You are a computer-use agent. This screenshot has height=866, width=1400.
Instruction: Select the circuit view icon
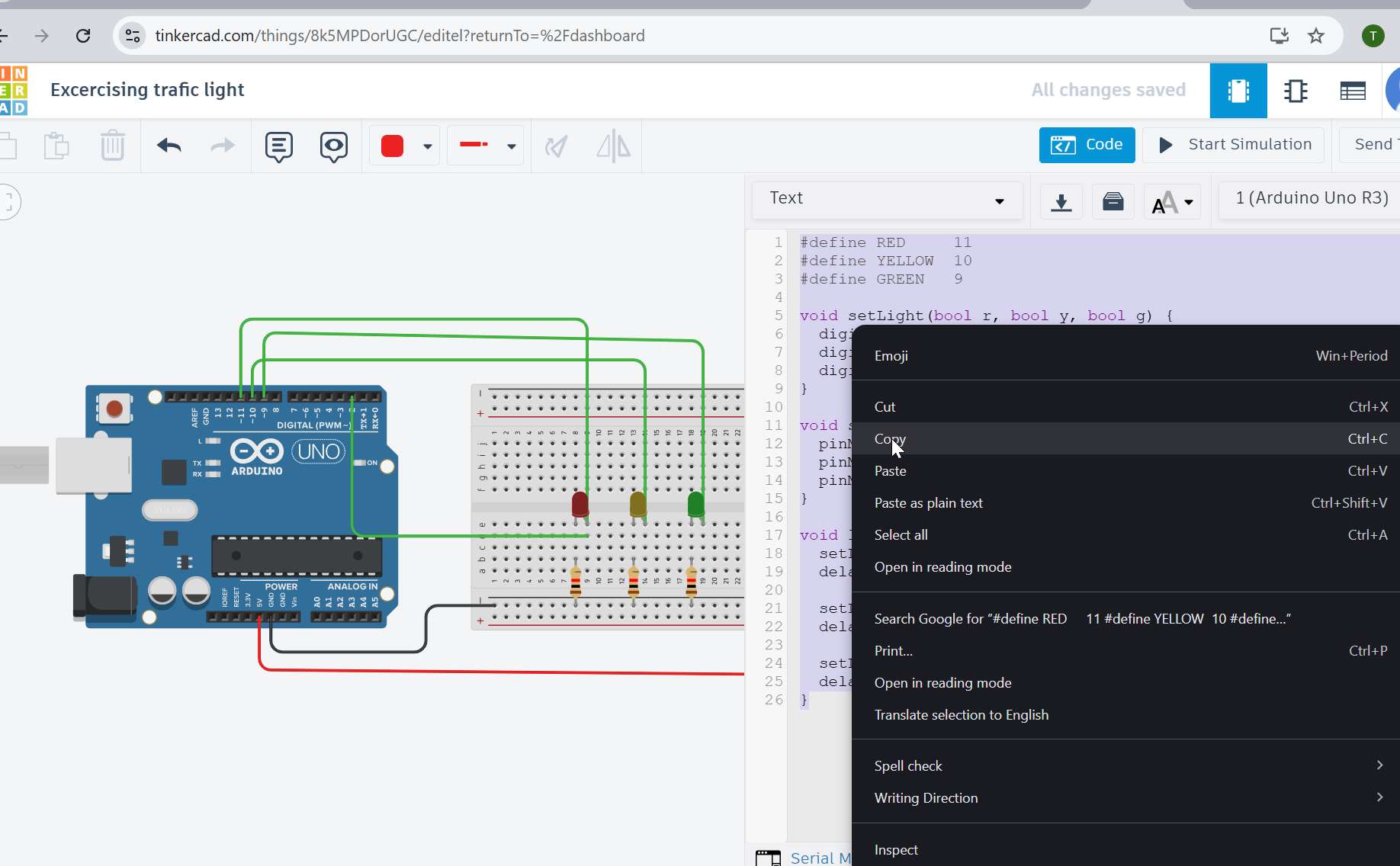1238,91
